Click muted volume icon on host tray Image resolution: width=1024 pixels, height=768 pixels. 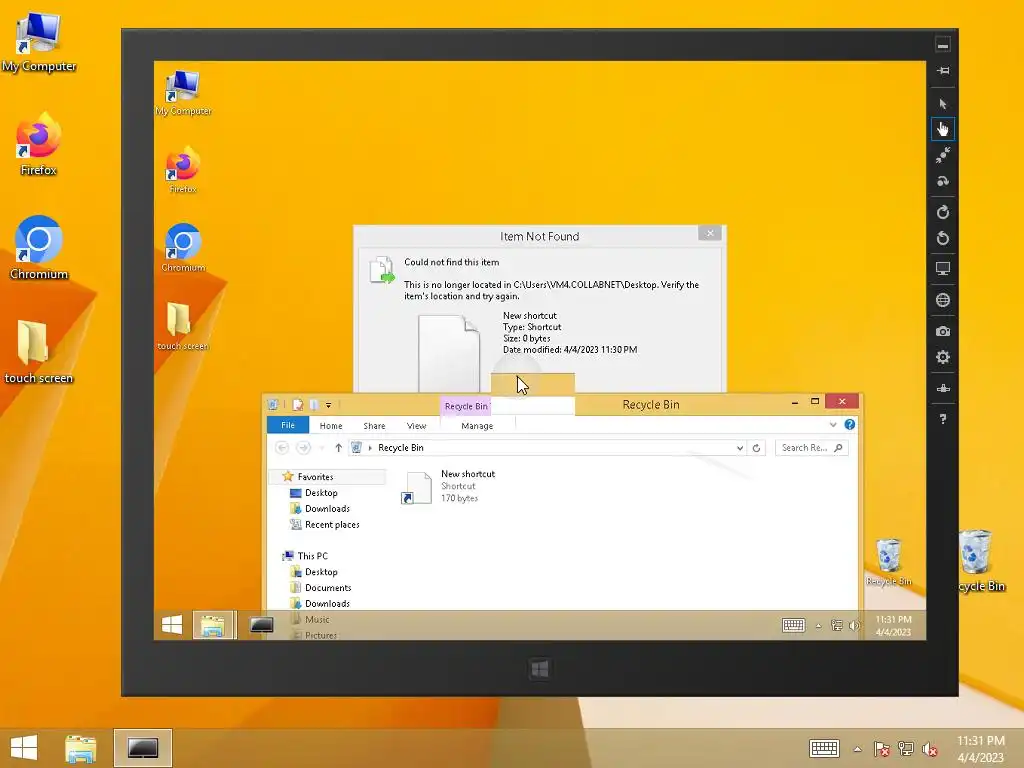pyautogui.click(x=929, y=749)
